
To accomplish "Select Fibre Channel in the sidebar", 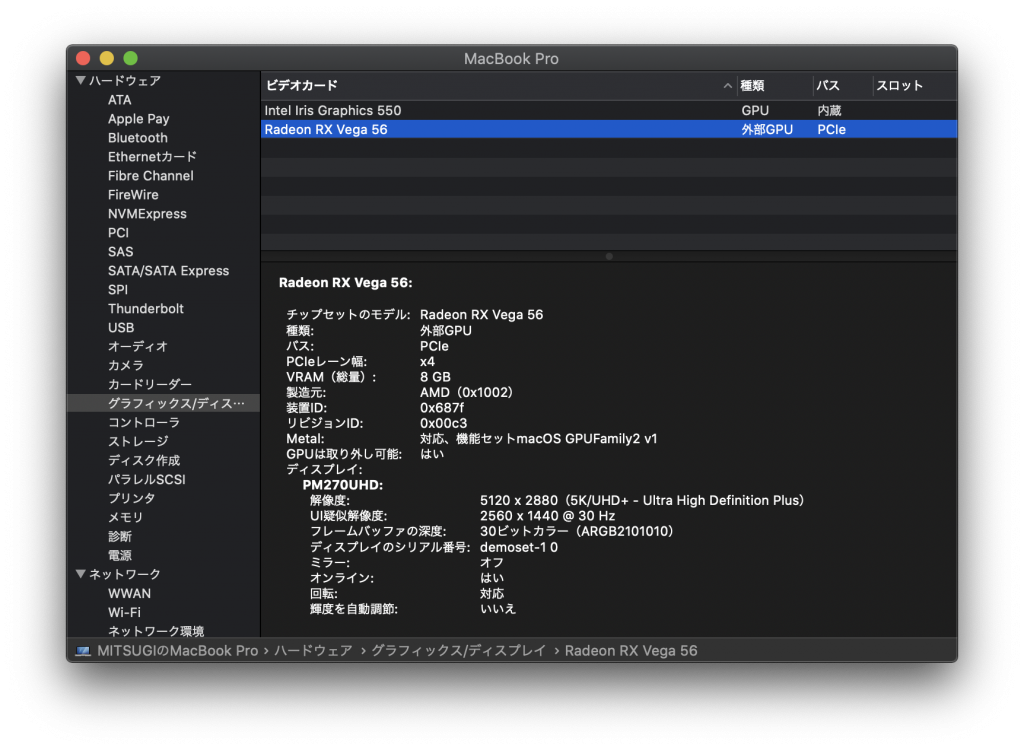I will click(x=151, y=176).
